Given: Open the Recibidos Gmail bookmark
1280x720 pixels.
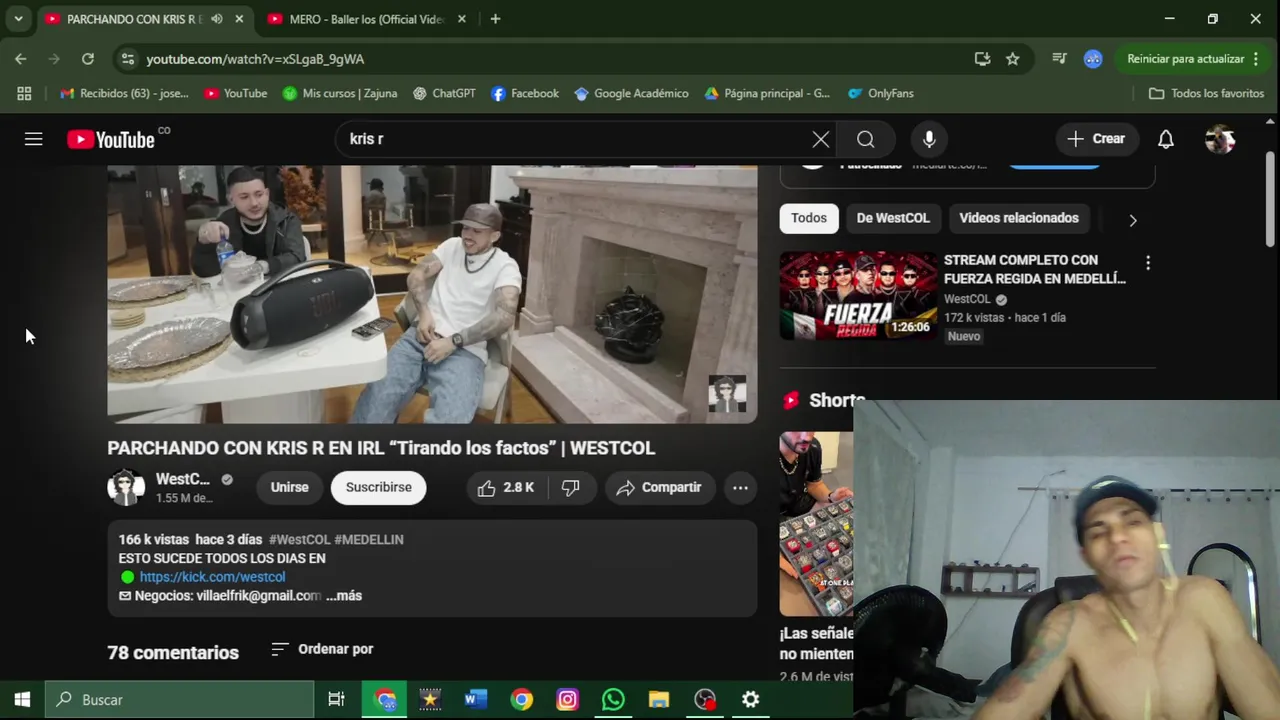Looking at the screenshot, I should (124, 93).
